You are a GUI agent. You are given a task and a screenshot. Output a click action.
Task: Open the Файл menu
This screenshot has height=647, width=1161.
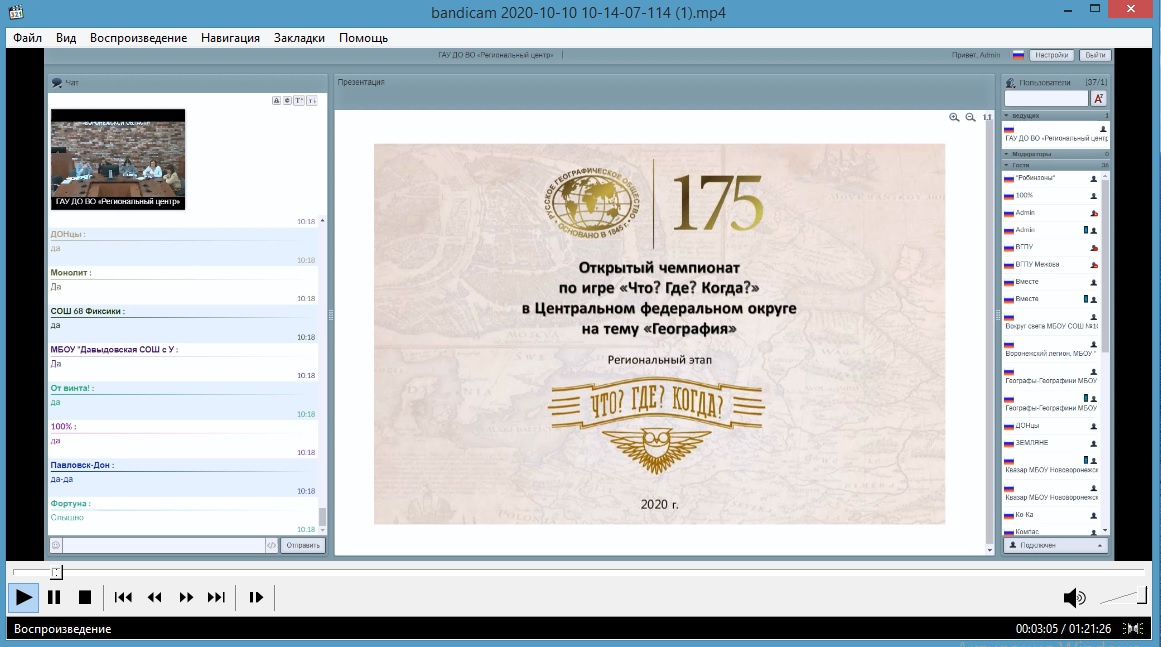(27, 38)
